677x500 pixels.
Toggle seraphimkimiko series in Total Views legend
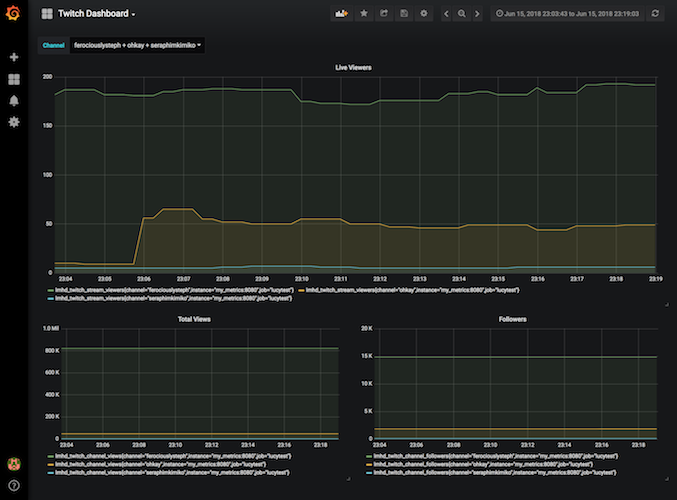(x=172, y=473)
